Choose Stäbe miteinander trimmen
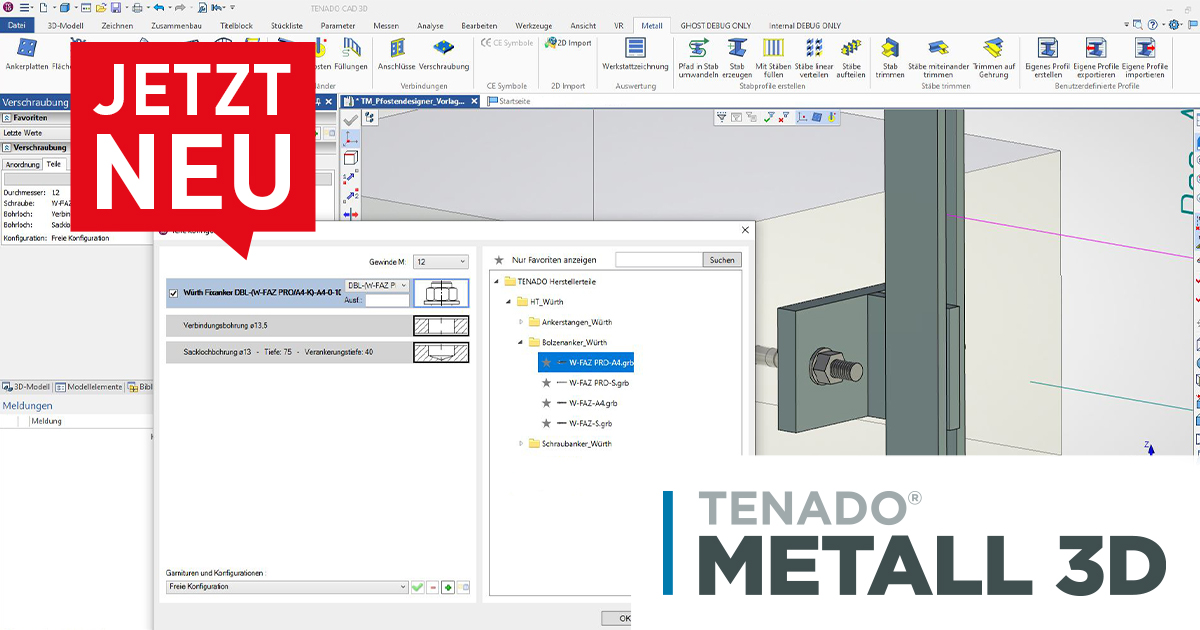Image resolution: width=1200 pixels, height=630 pixels. 938,58
